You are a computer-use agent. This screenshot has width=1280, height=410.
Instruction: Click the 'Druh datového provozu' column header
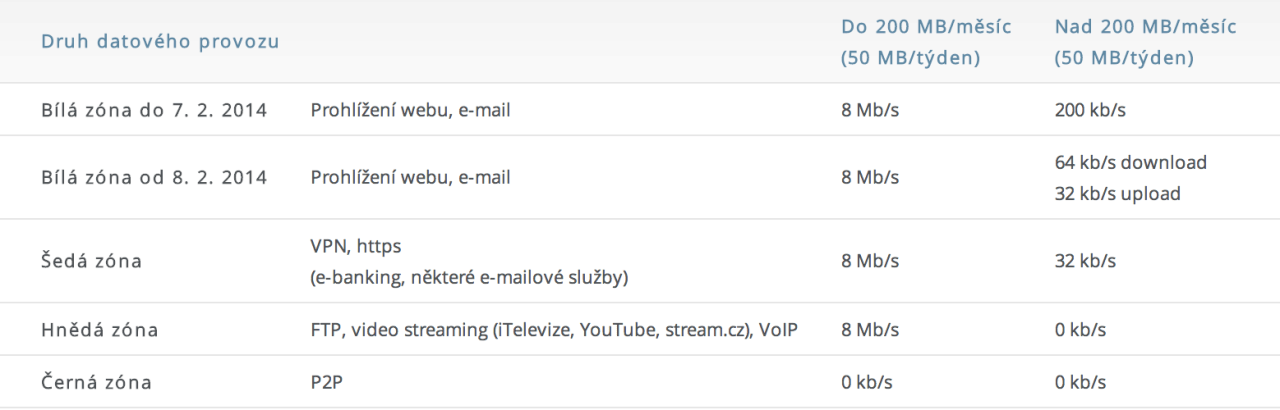pyautogui.click(x=159, y=42)
